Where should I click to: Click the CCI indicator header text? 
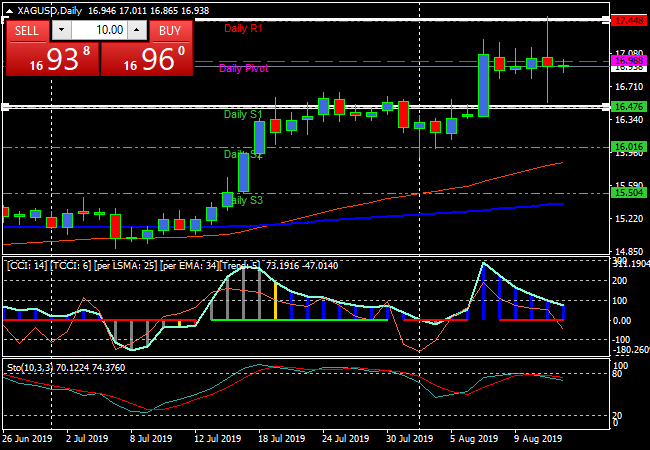coord(130,266)
